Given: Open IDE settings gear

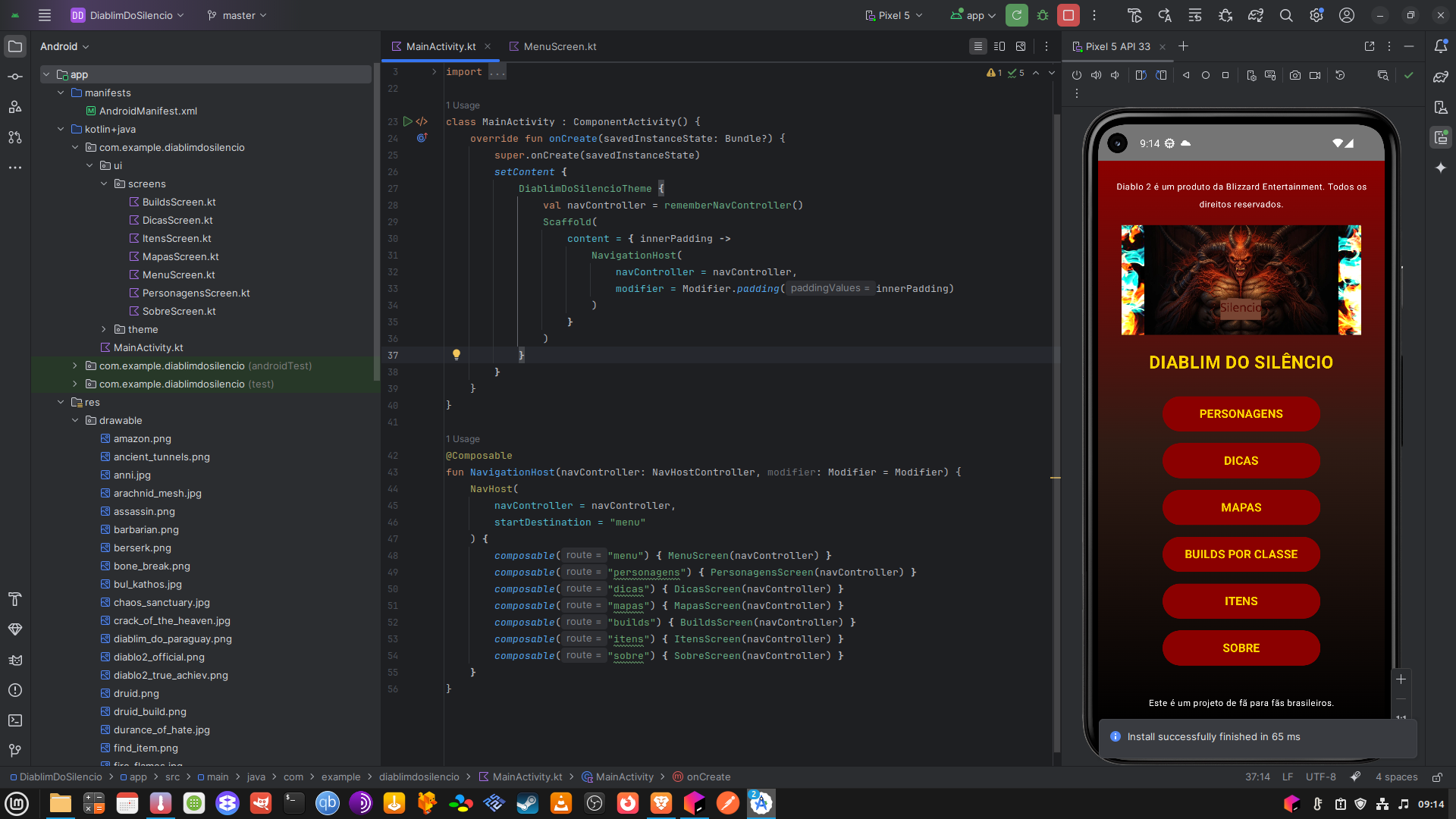Looking at the screenshot, I should [1316, 15].
